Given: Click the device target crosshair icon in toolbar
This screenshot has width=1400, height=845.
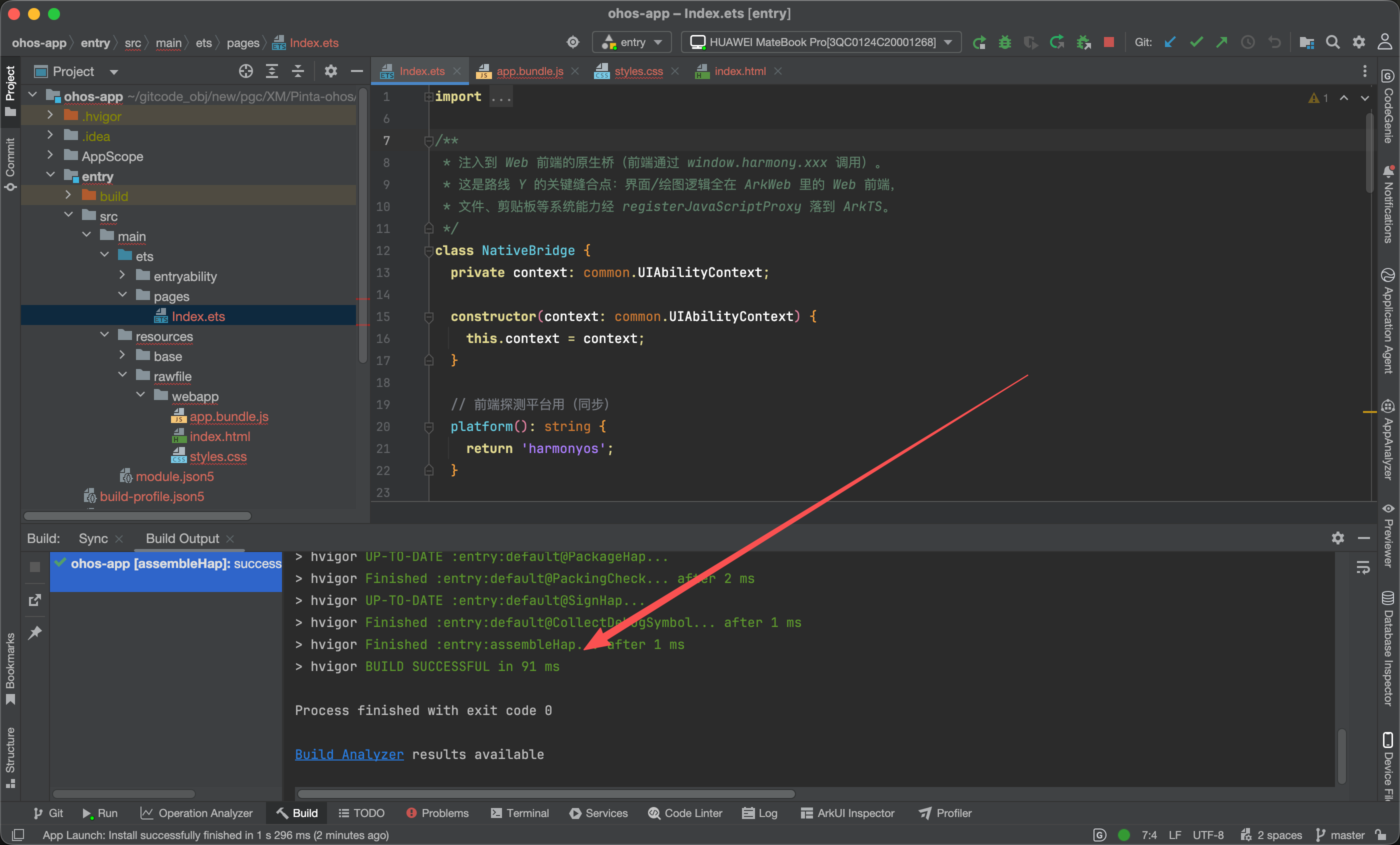Looking at the screenshot, I should (x=572, y=42).
